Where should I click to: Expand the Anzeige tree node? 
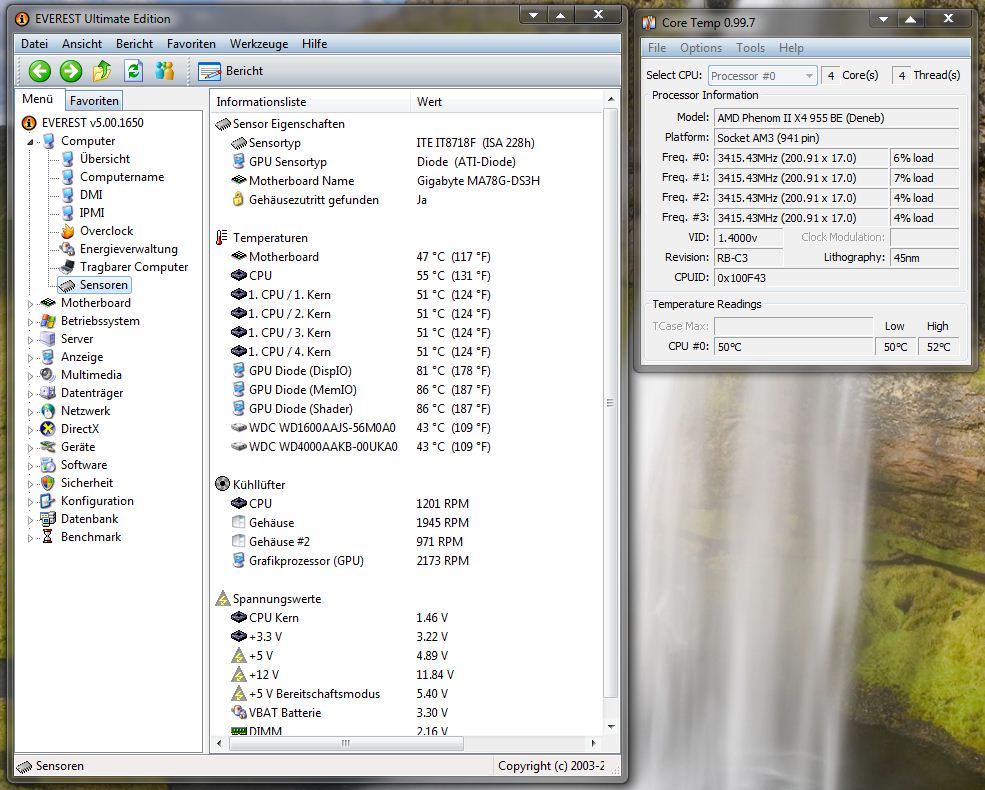click(30, 358)
